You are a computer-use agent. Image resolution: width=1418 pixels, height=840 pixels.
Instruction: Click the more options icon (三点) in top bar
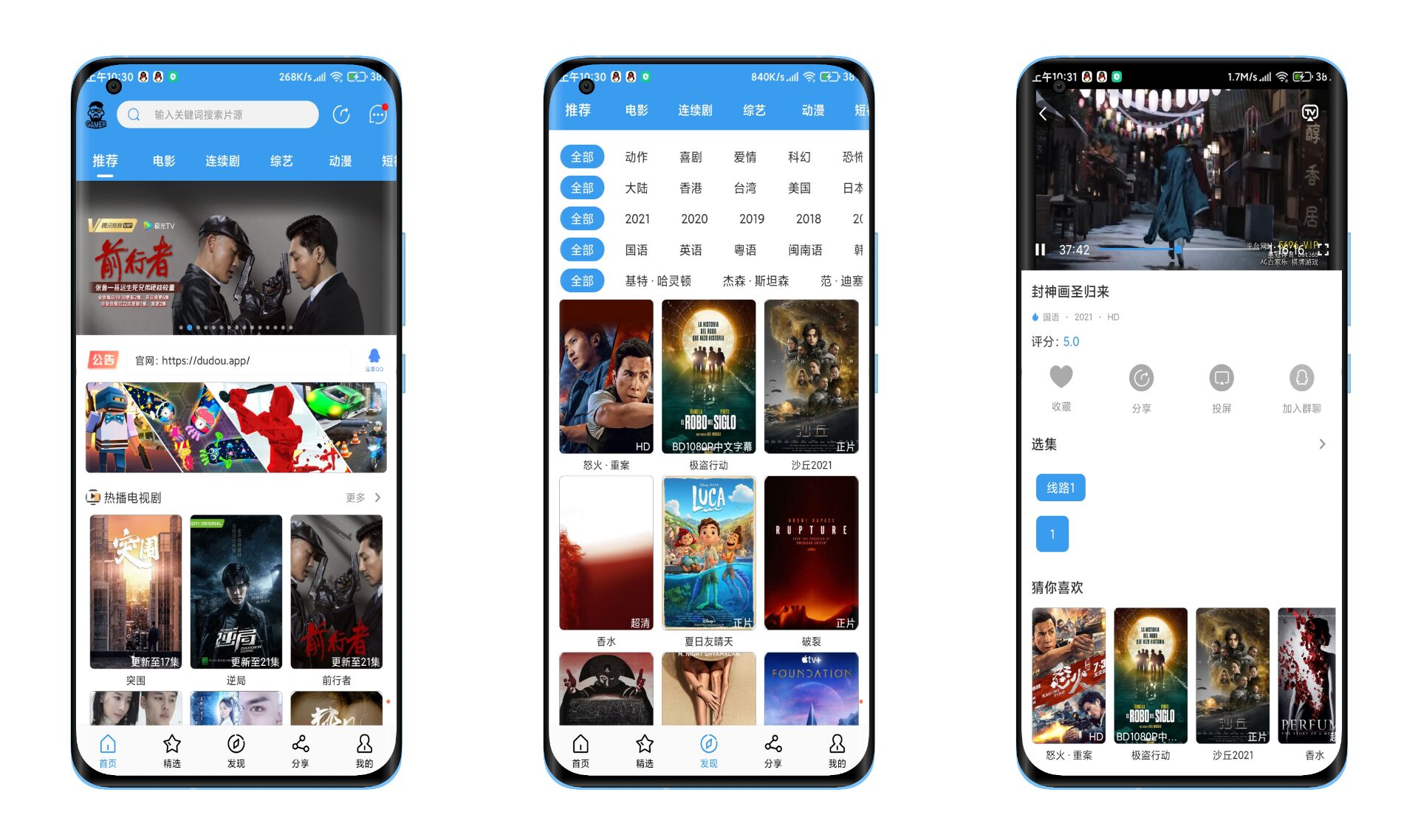coord(378,114)
